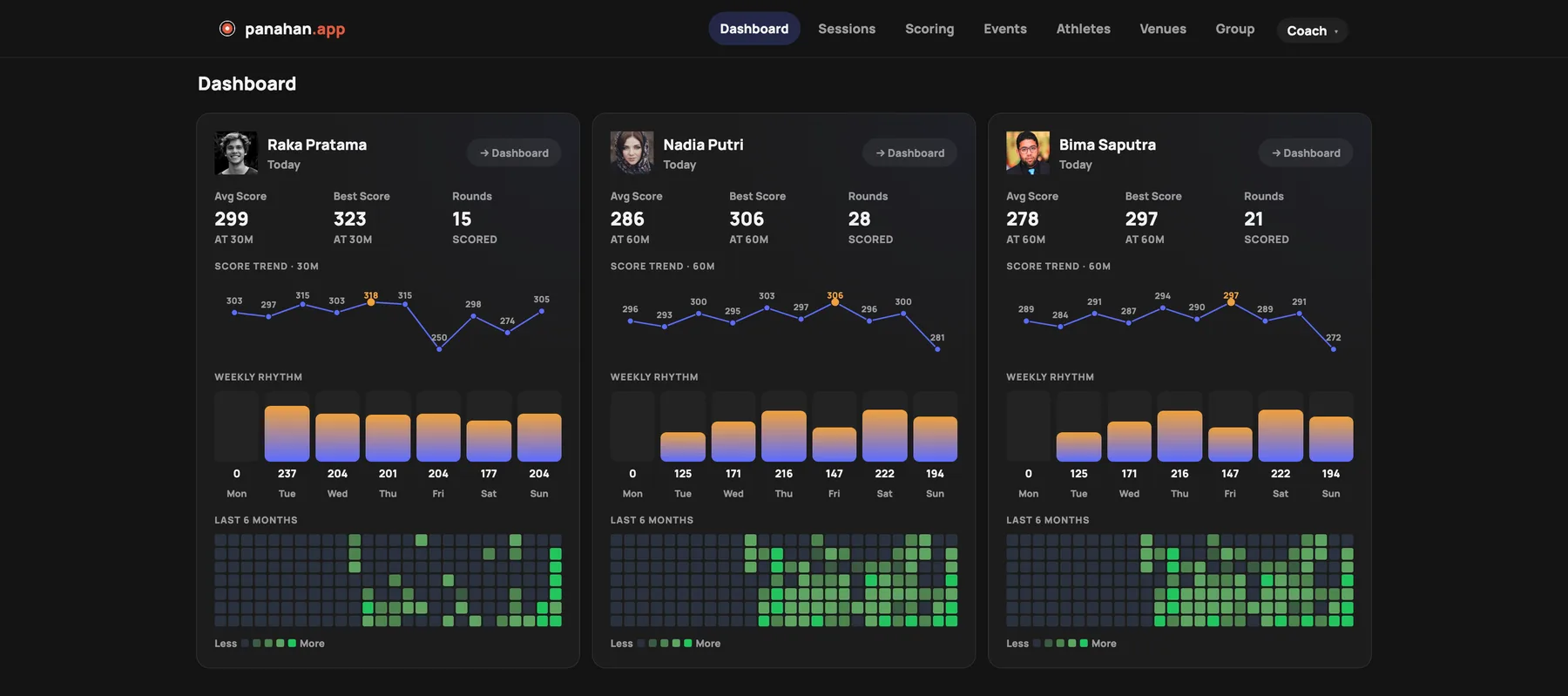
Task: Click Raka's SCORE TREND · 30M label
Action: tap(267, 267)
